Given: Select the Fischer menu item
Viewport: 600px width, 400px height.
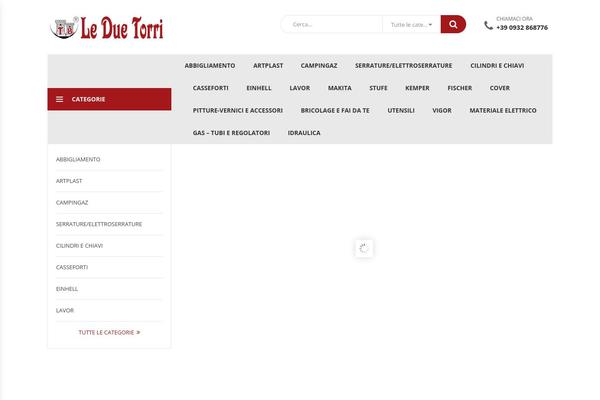Looking at the screenshot, I should pos(460,88).
